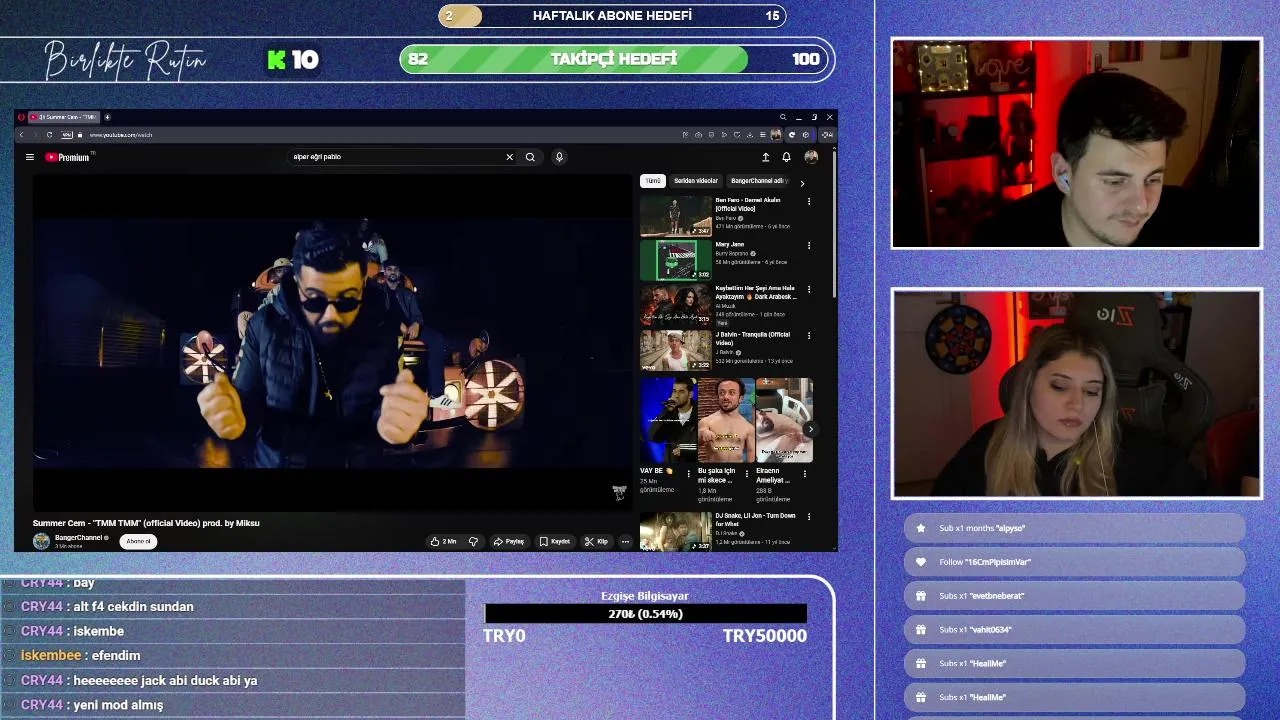Click the Paylaş share button
This screenshot has width=1280, height=720.
(510, 541)
